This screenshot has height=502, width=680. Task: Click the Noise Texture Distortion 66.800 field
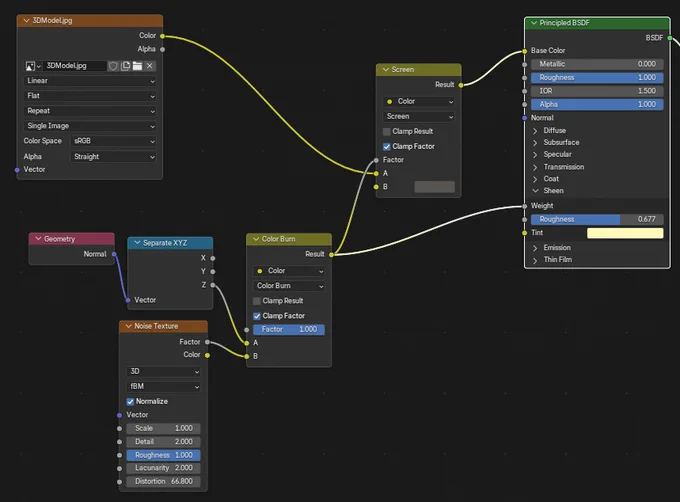pyautogui.click(x=163, y=482)
